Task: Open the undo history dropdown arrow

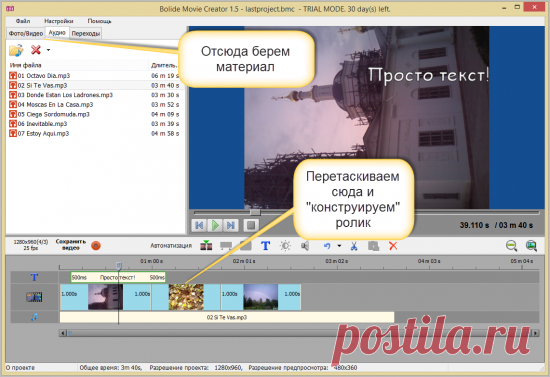Action: 339,246
